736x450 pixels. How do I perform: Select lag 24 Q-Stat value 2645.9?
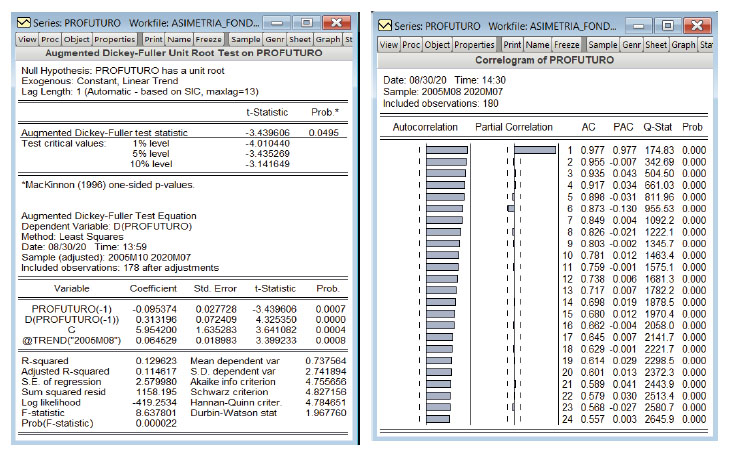click(659, 419)
